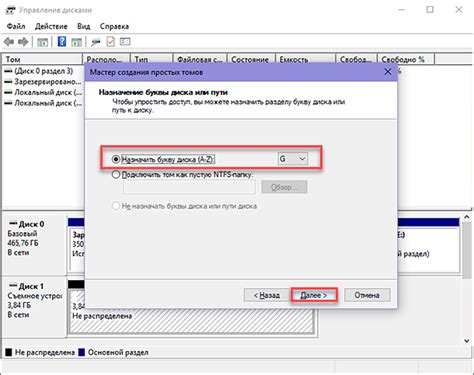
Task: Click the properties checkmark toolbar icon
Action: [111, 42]
